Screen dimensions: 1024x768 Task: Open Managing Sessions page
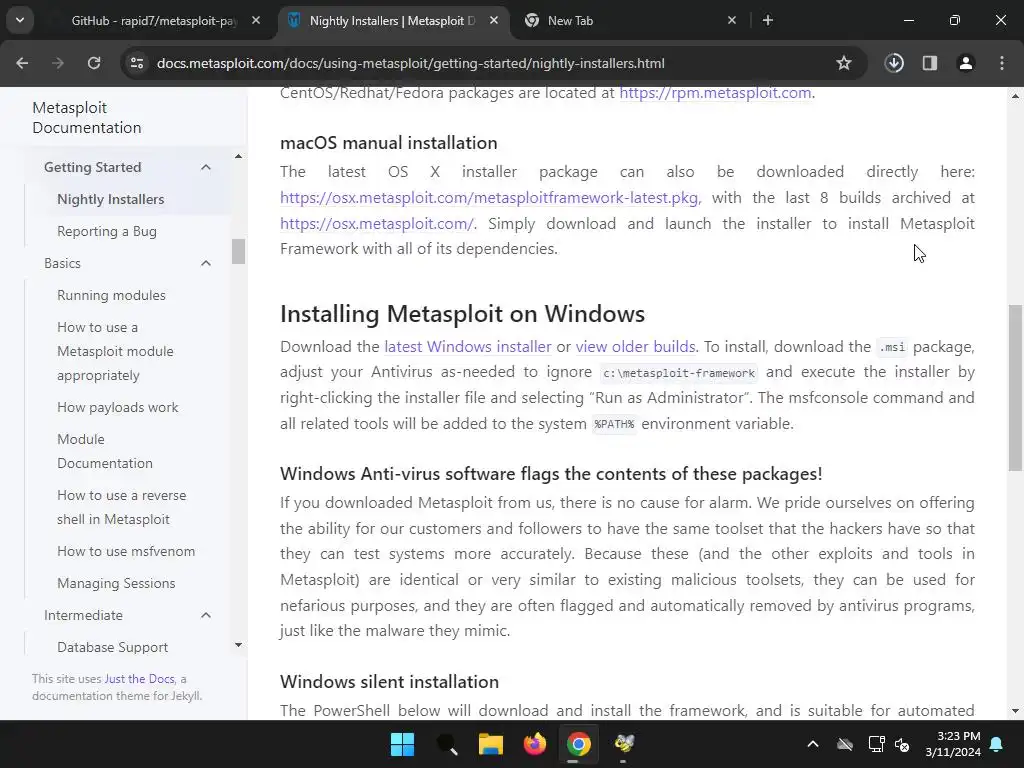coord(116,583)
